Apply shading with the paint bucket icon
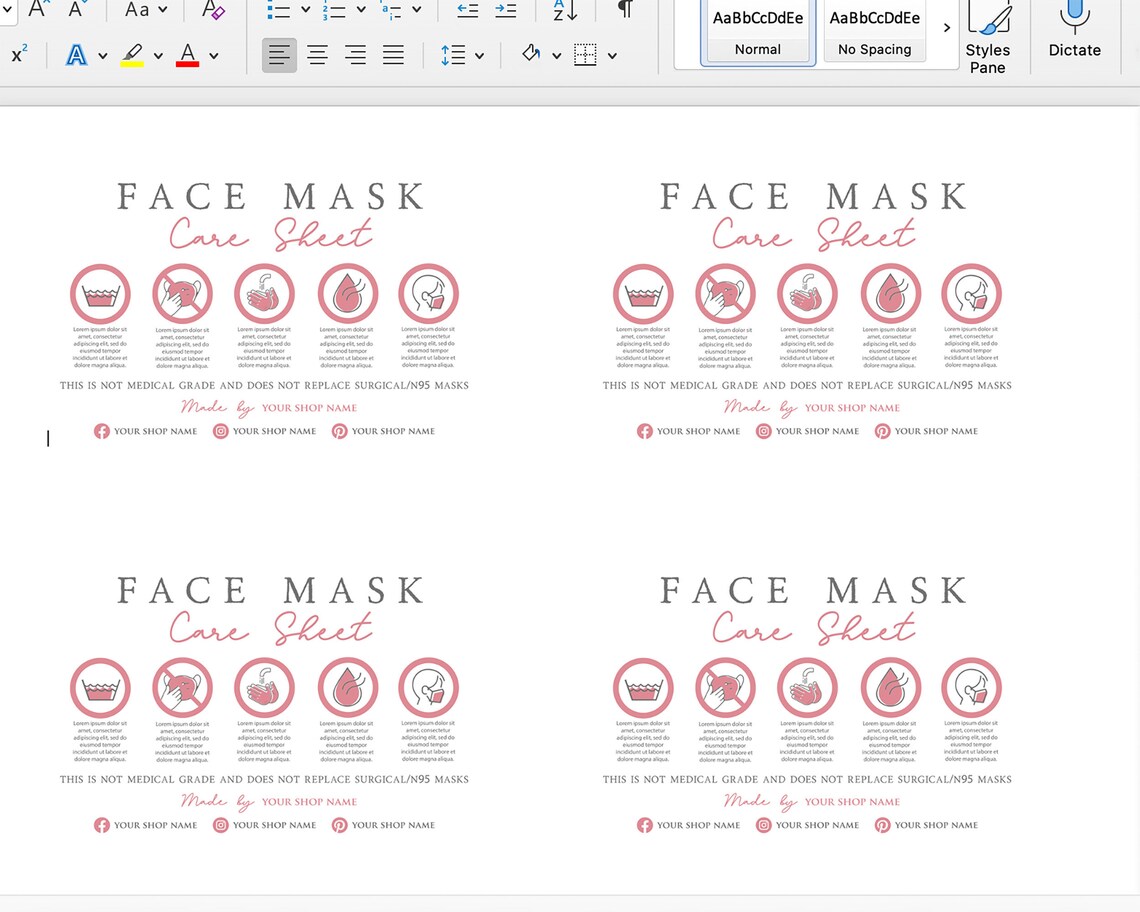The image size is (1140, 912). click(530, 54)
